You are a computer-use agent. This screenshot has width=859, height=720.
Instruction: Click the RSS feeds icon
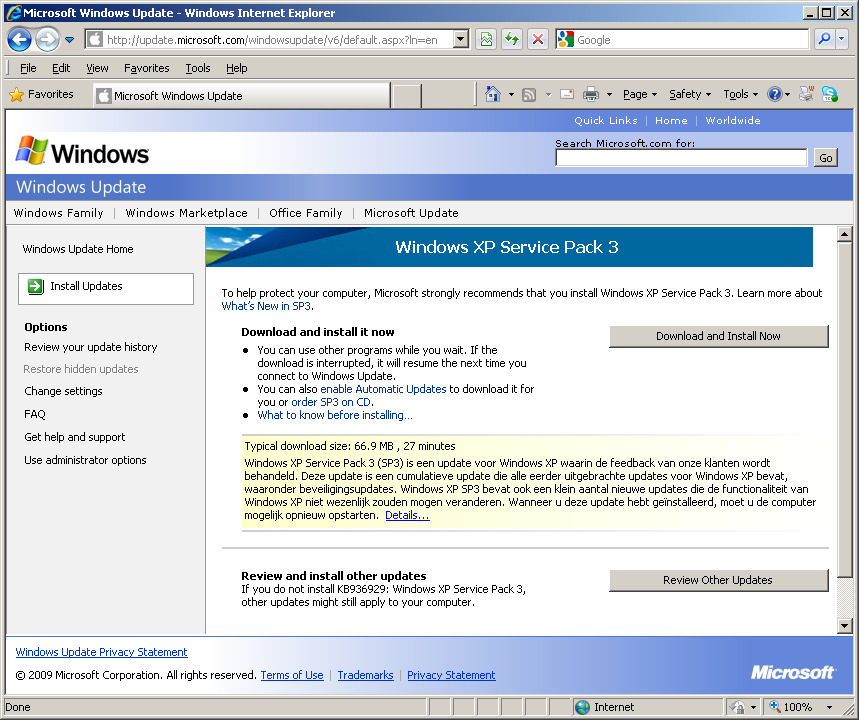pos(529,95)
